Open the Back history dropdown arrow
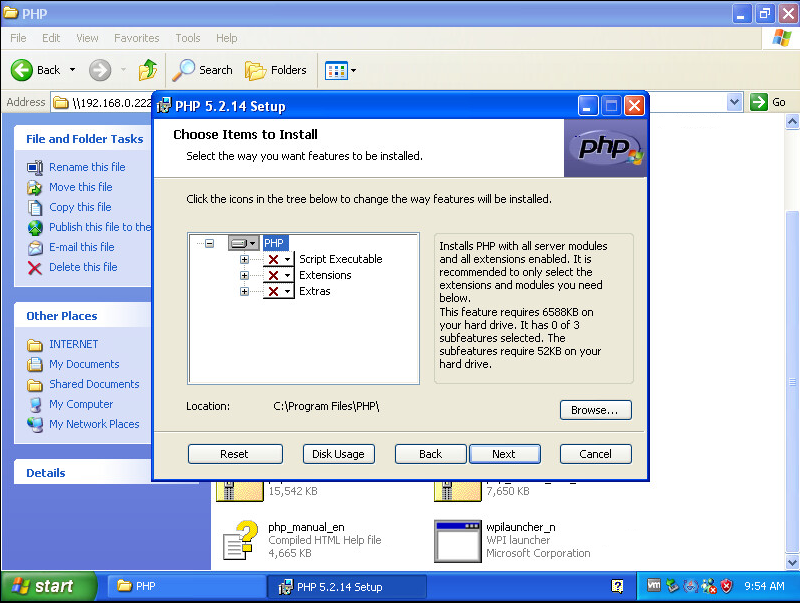The image size is (800, 603). click(72, 70)
